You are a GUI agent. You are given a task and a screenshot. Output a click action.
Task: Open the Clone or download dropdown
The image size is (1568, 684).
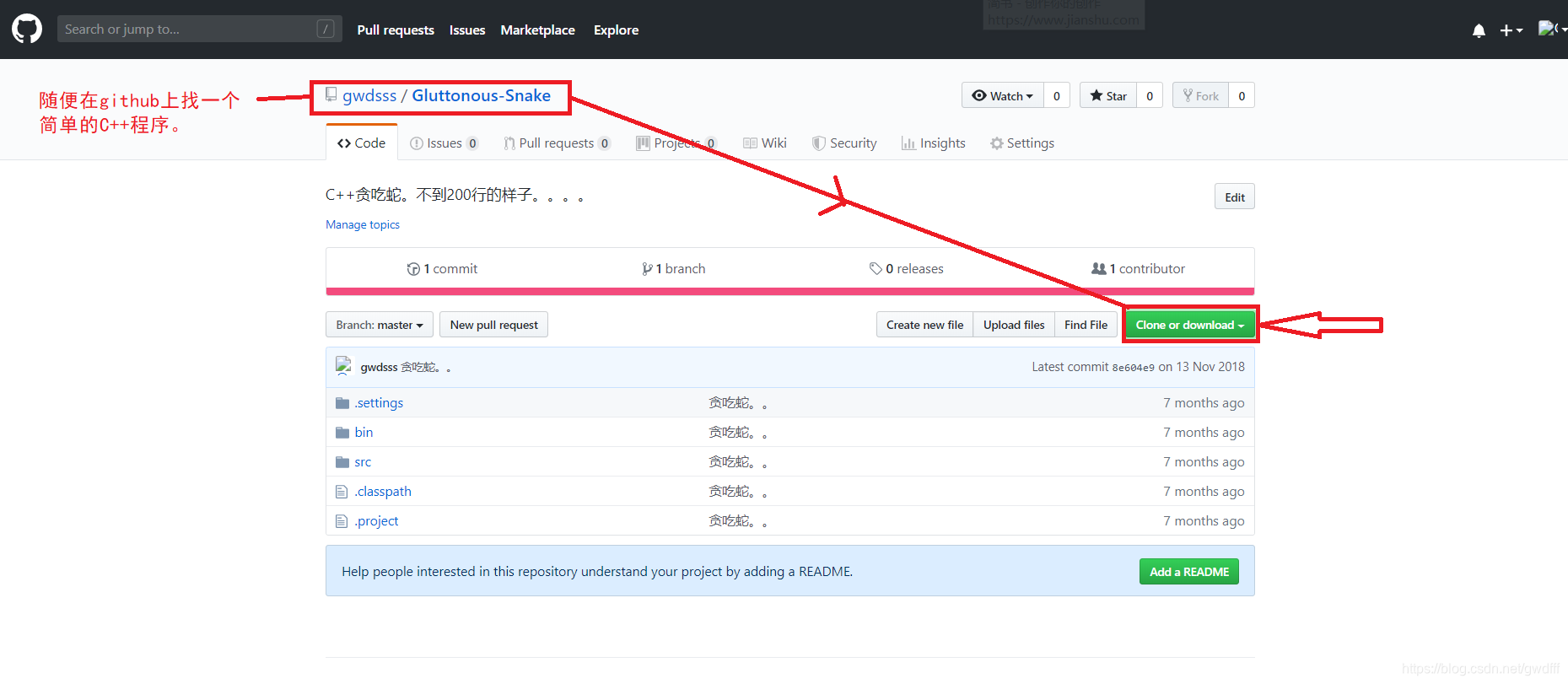click(x=1190, y=325)
